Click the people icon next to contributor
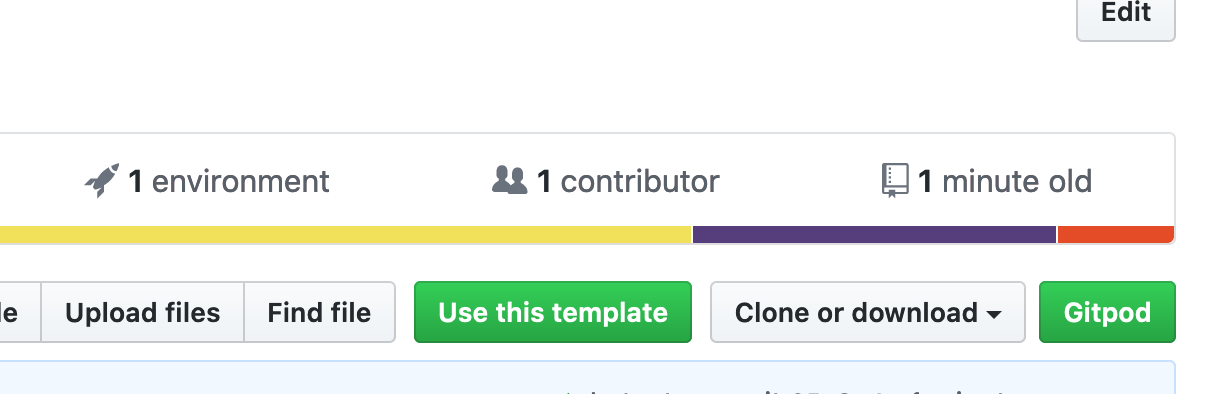This screenshot has height=394, width=1206. click(x=509, y=180)
